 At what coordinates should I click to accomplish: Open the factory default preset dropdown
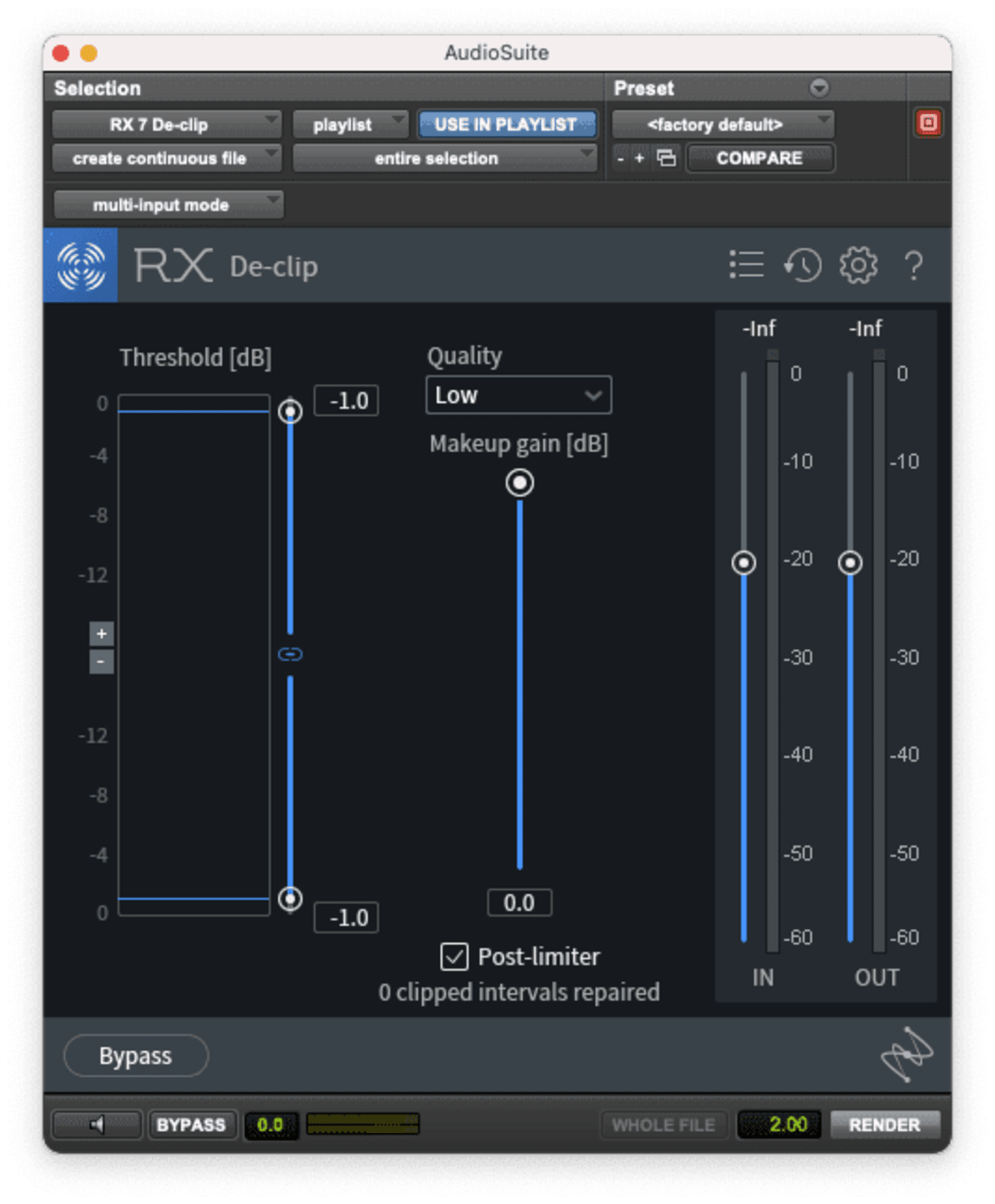tap(722, 124)
